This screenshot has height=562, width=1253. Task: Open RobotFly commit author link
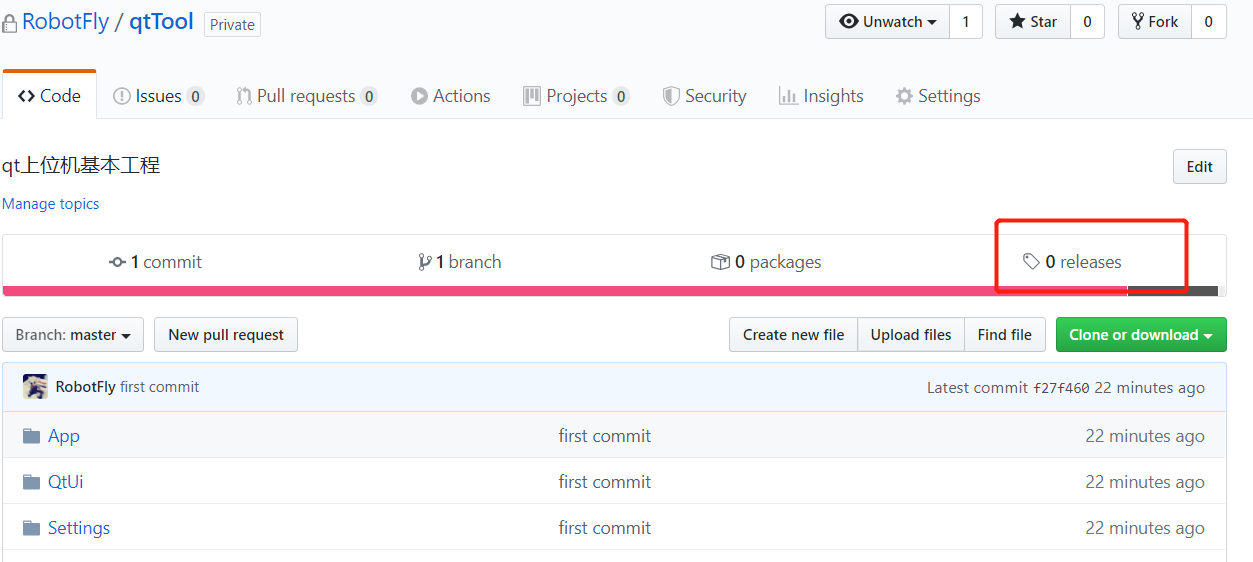85,387
